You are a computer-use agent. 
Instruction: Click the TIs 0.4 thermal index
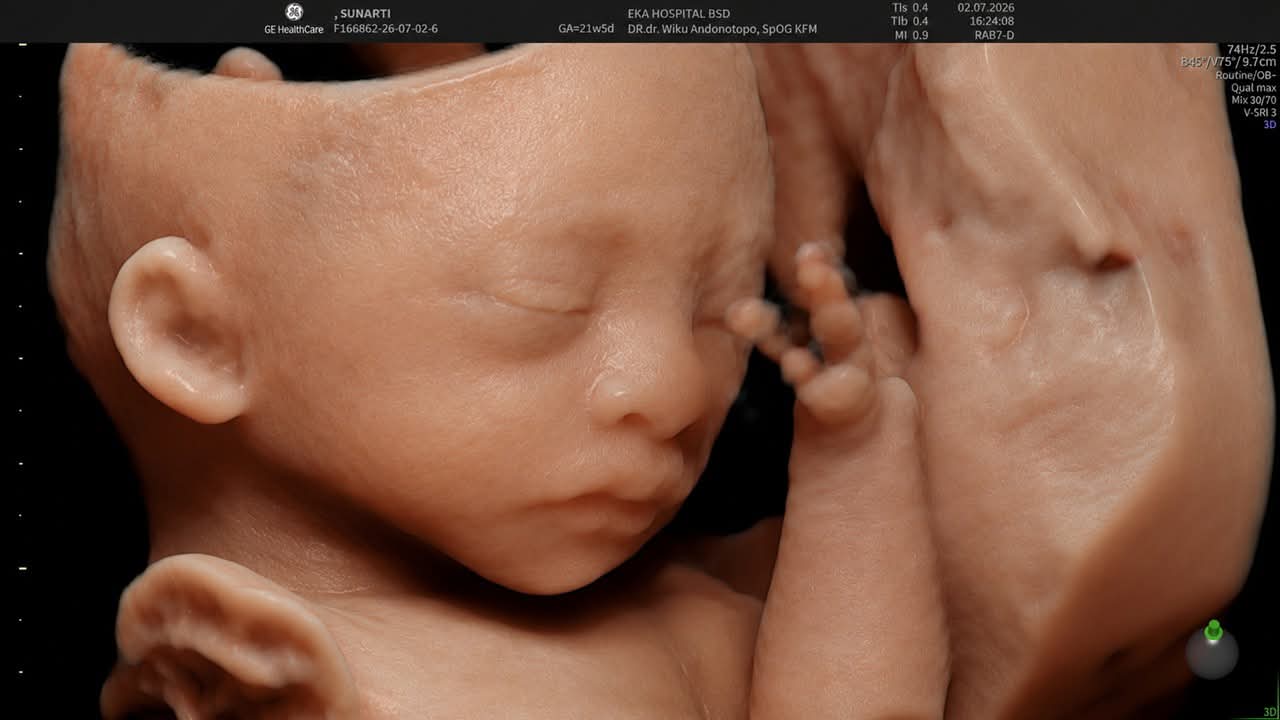pos(909,7)
